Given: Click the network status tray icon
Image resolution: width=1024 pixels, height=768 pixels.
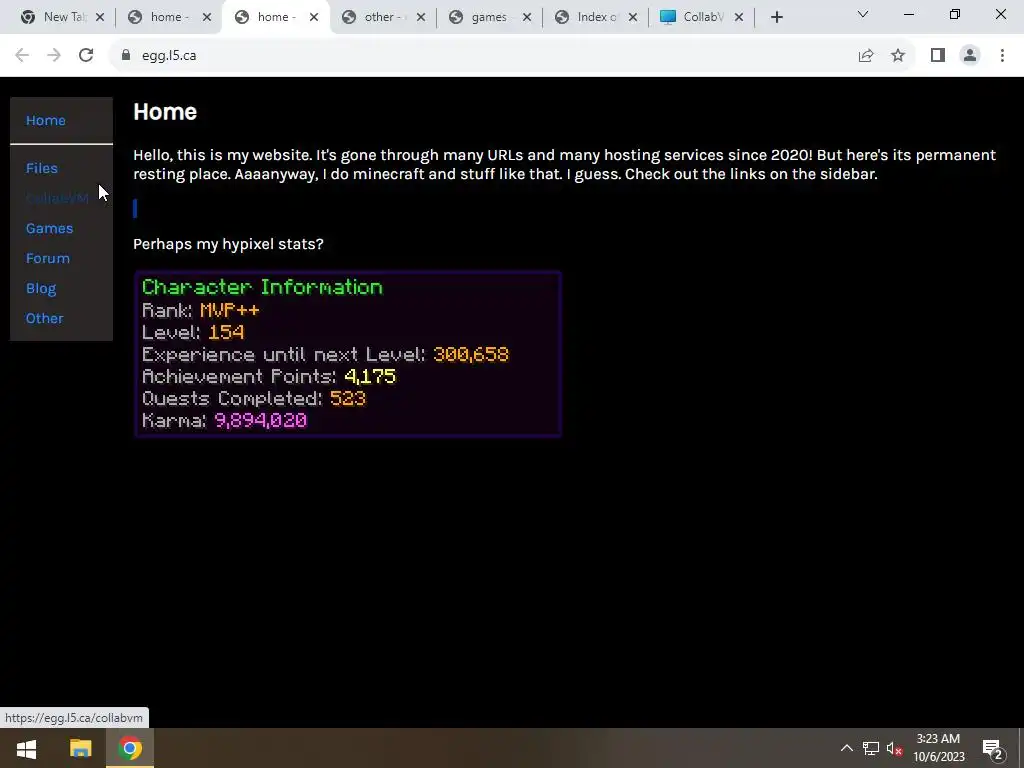Looking at the screenshot, I should [x=871, y=748].
